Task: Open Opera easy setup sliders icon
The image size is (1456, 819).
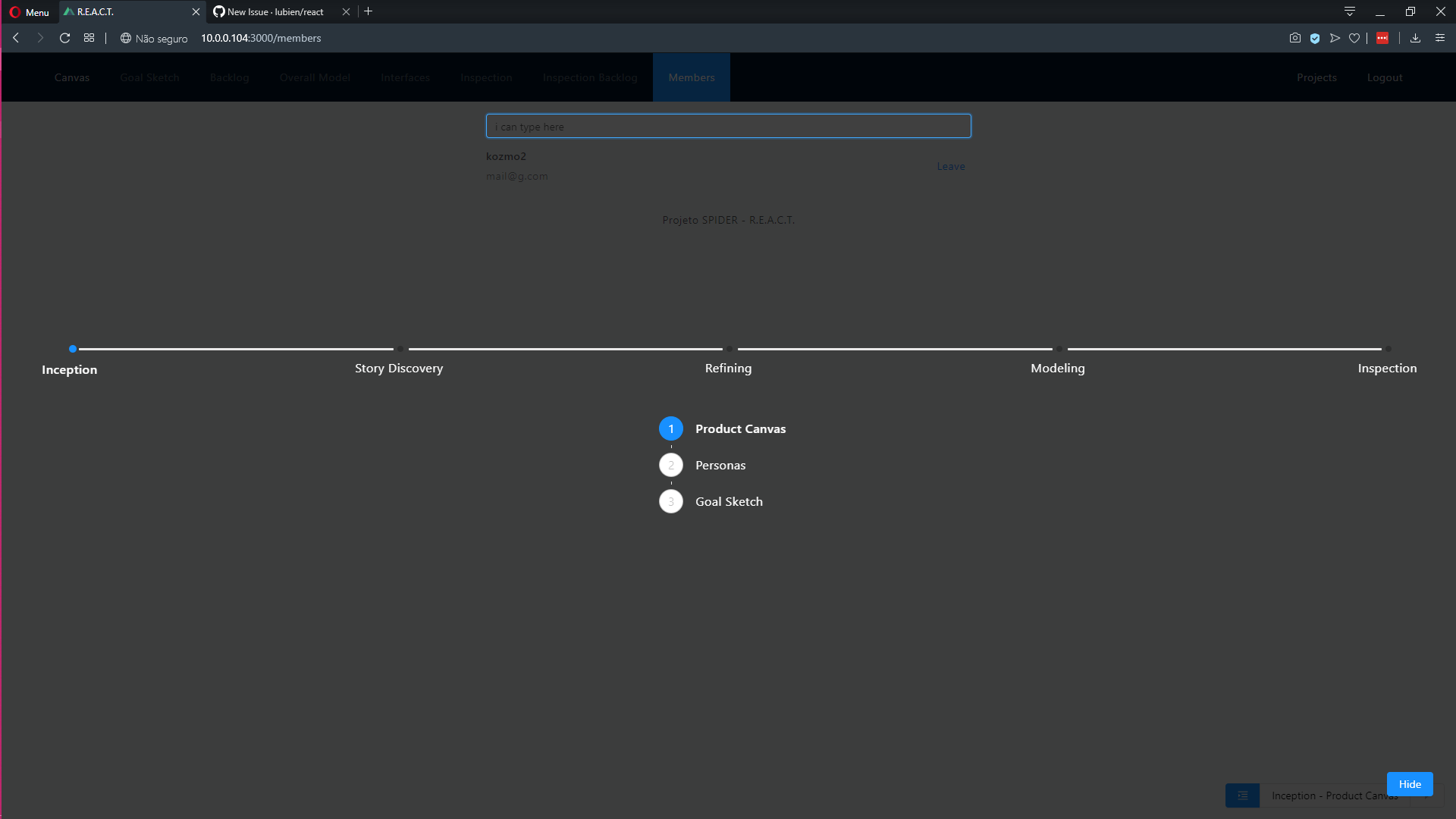Action: 1440,38
